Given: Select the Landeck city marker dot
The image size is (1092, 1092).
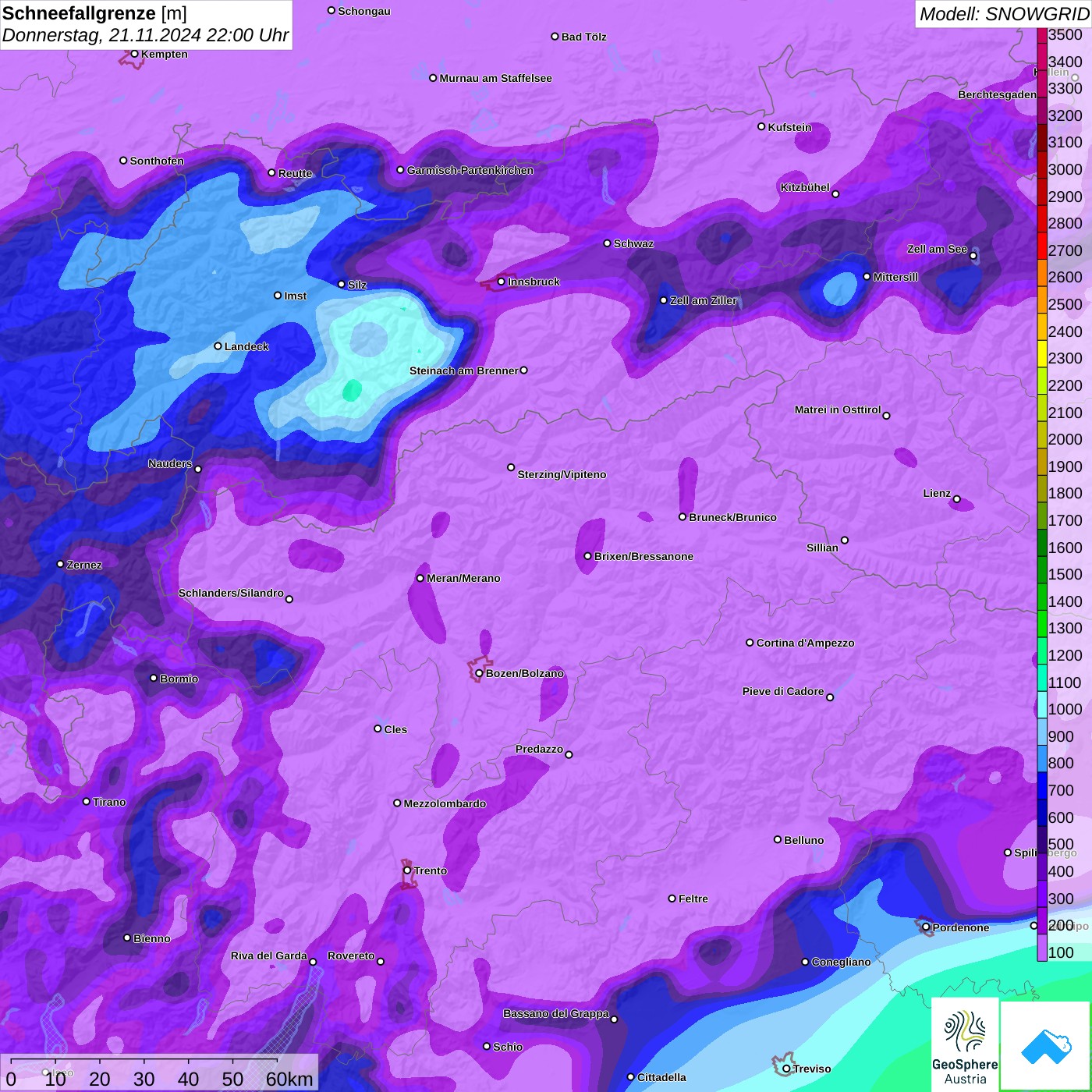Looking at the screenshot, I should click(x=218, y=346).
